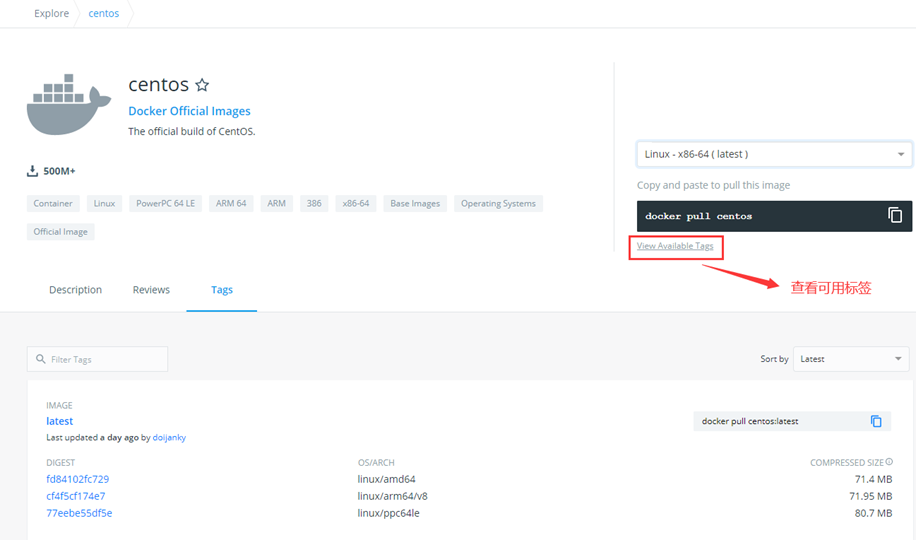Click the Base Images tag
This screenshot has width=916, height=540.
point(415,203)
